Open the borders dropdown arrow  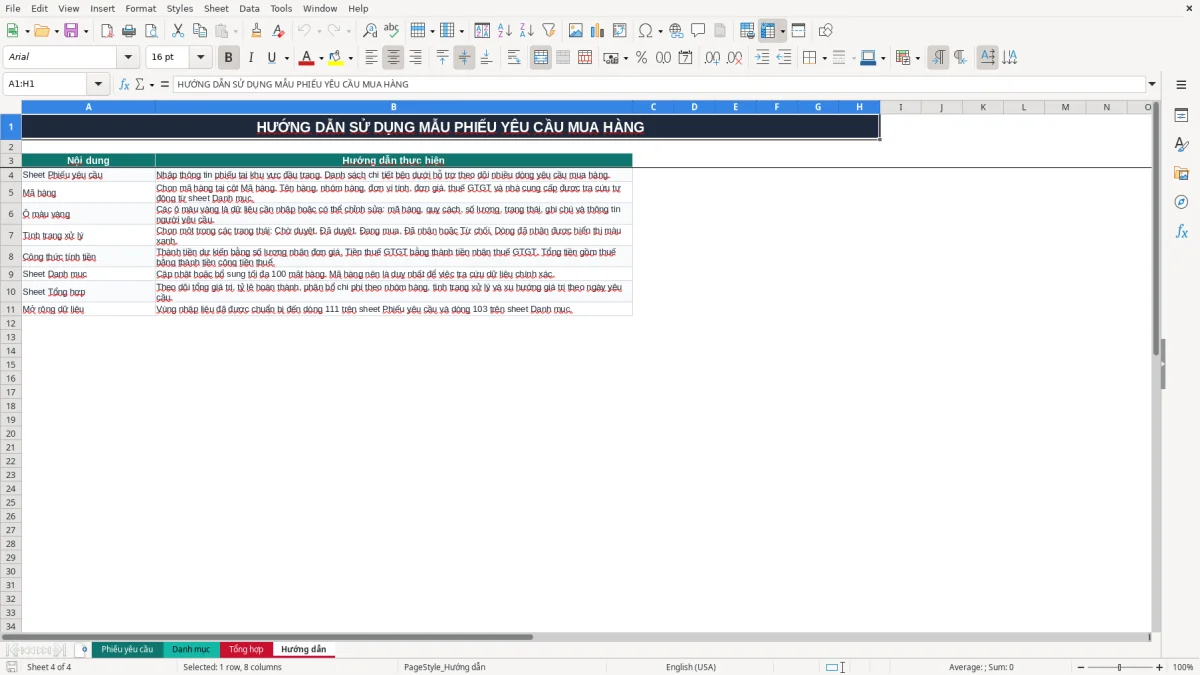(x=823, y=58)
